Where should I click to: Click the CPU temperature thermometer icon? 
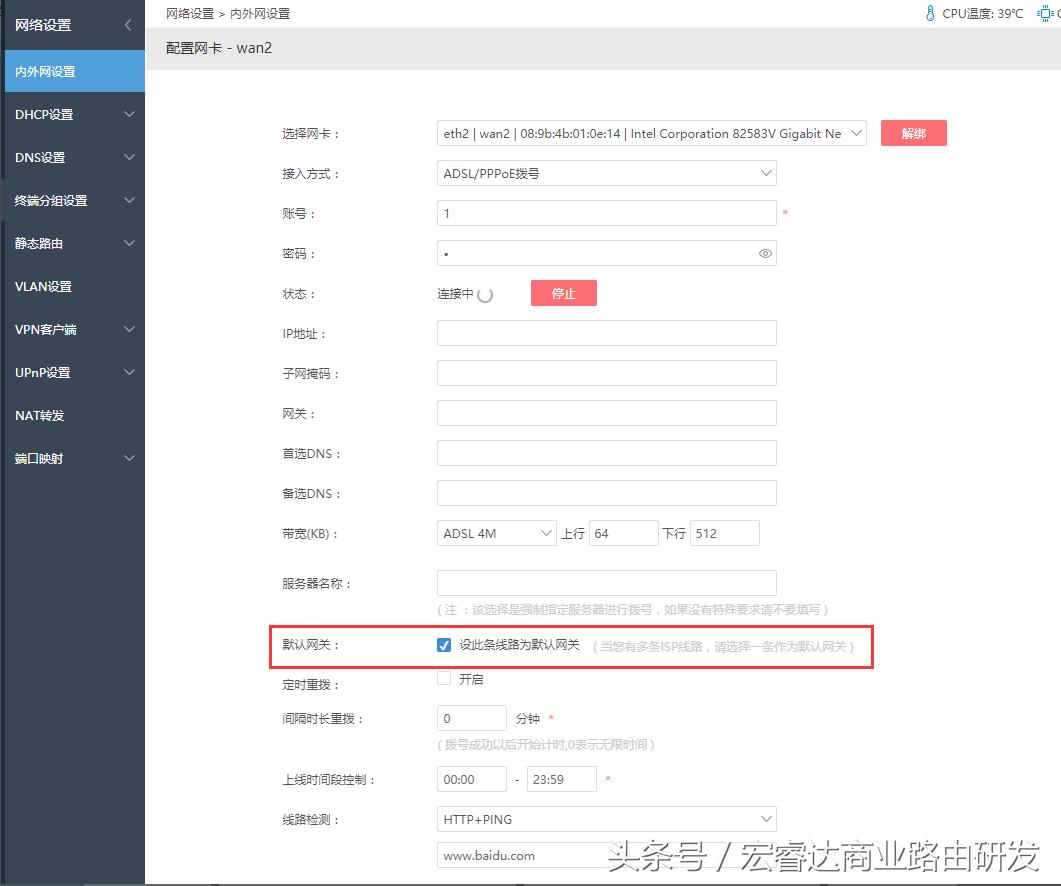[928, 14]
